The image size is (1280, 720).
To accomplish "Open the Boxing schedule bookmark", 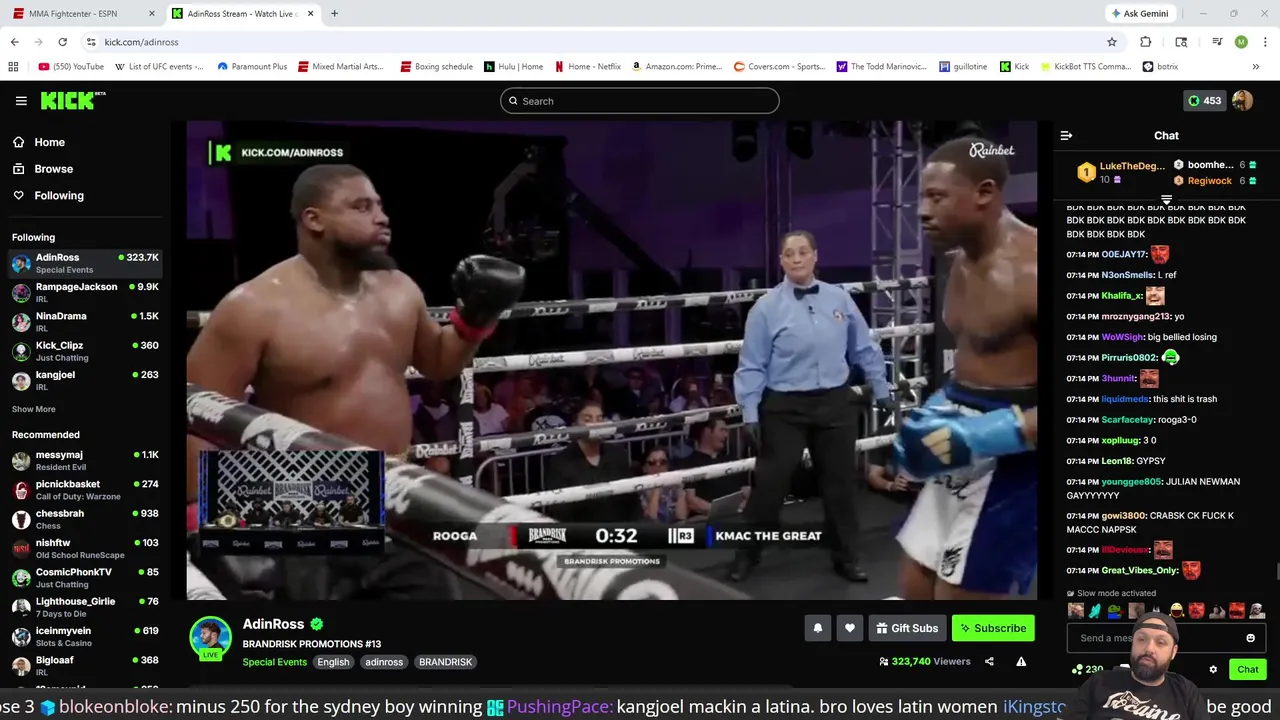I will pyautogui.click(x=436, y=67).
